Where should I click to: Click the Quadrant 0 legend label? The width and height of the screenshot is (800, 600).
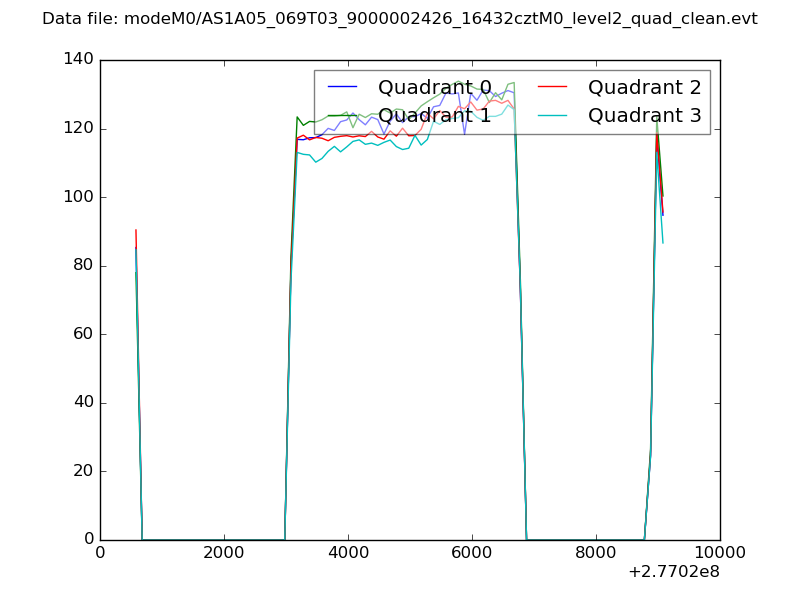click(x=434, y=87)
